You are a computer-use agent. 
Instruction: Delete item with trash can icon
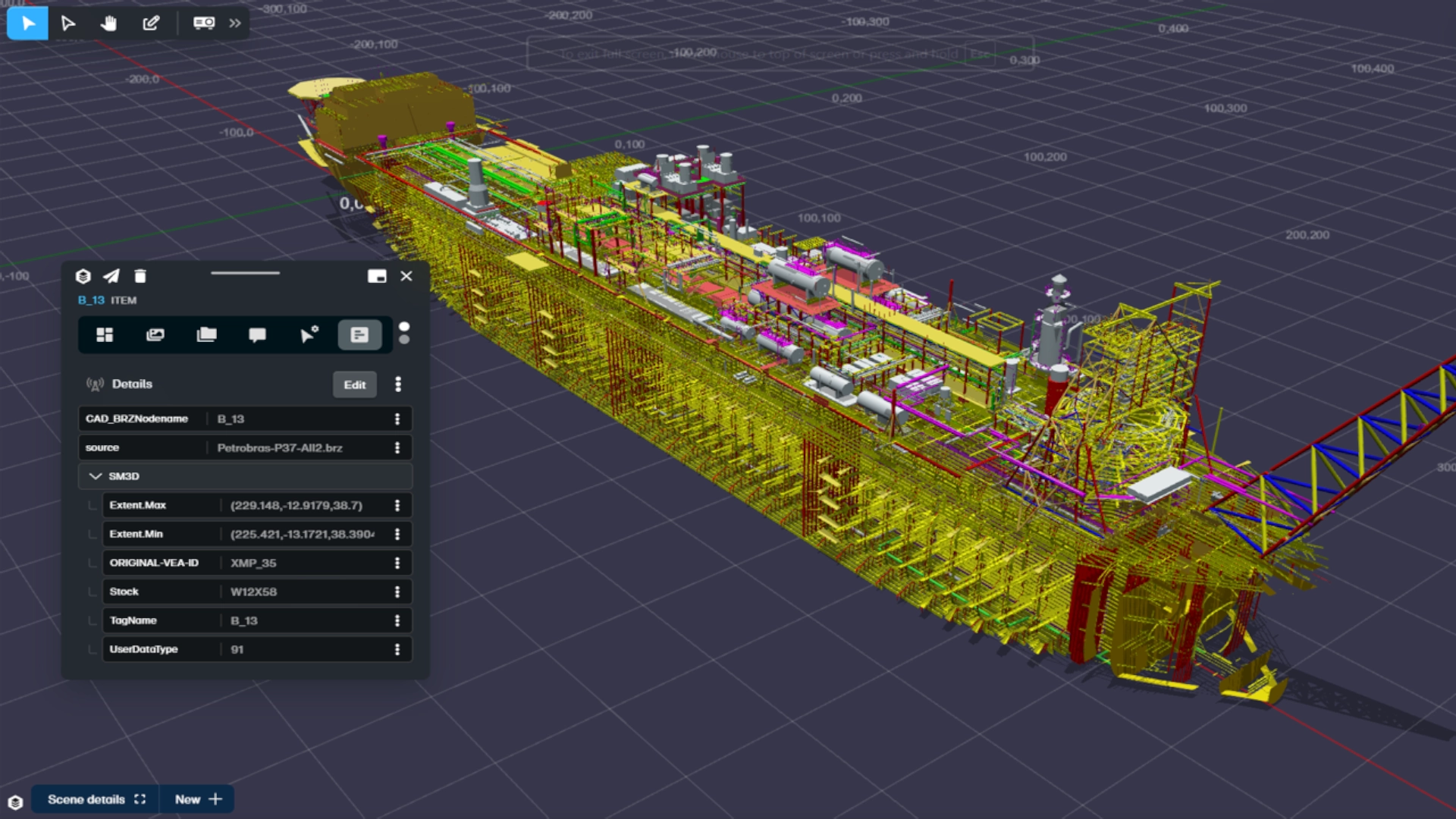click(140, 276)
